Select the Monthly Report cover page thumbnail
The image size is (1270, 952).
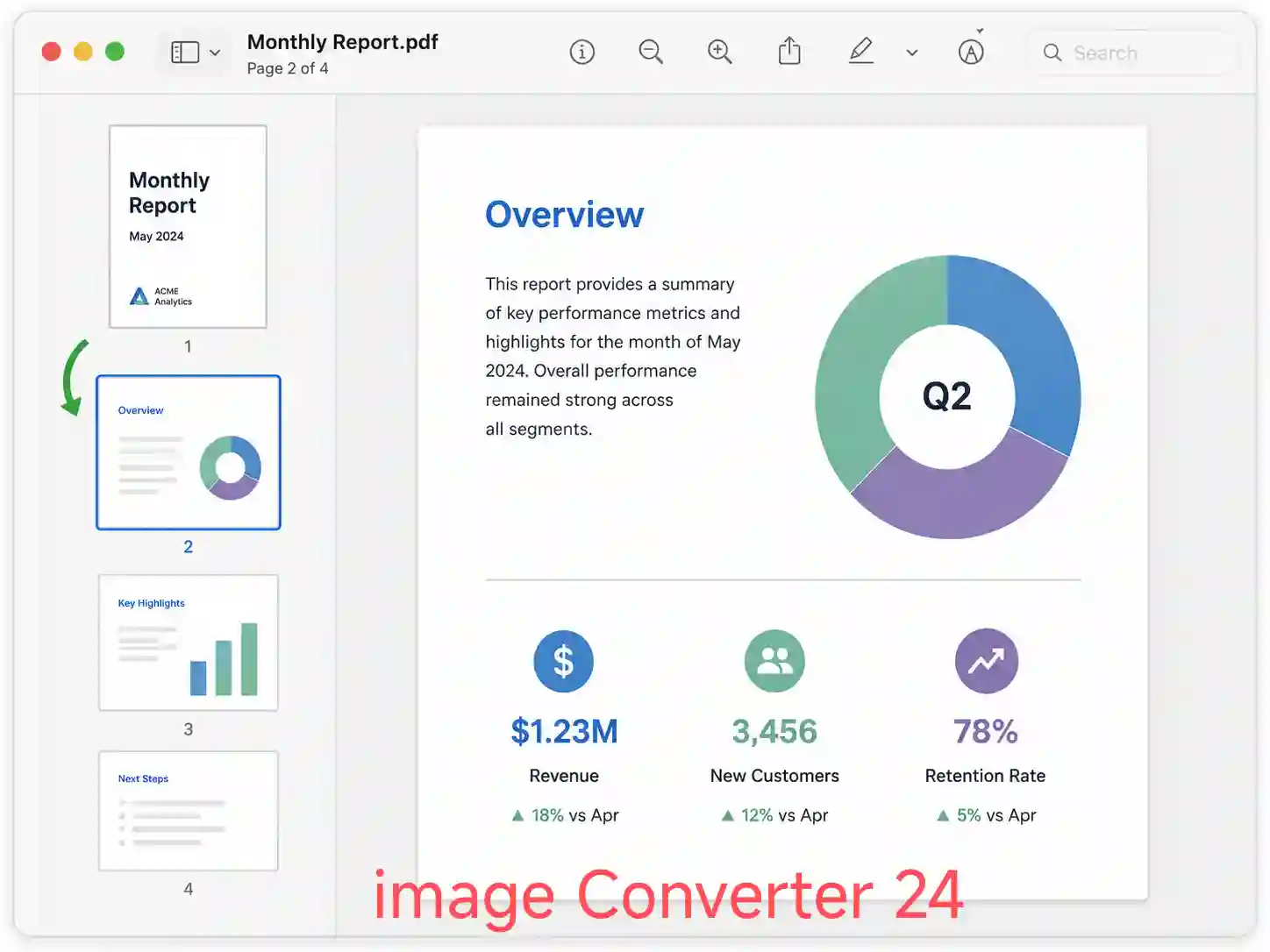pos(188,227)
